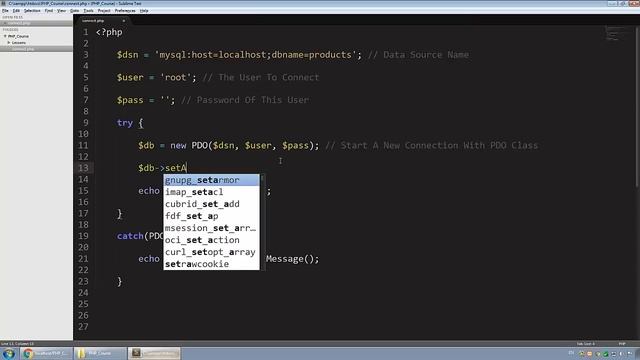Click PHP syntax selector in status bar

coord(622,344)
